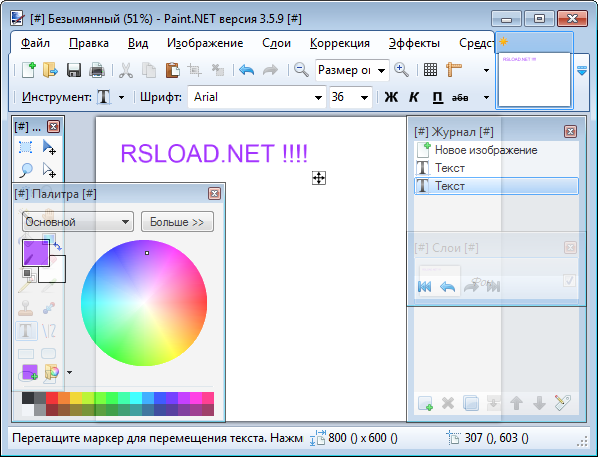Image resolution: width=598 pixels, height=457 pixels.
Task: Zoom out with the minus magnifier icon
Action: tap(301, 70)
